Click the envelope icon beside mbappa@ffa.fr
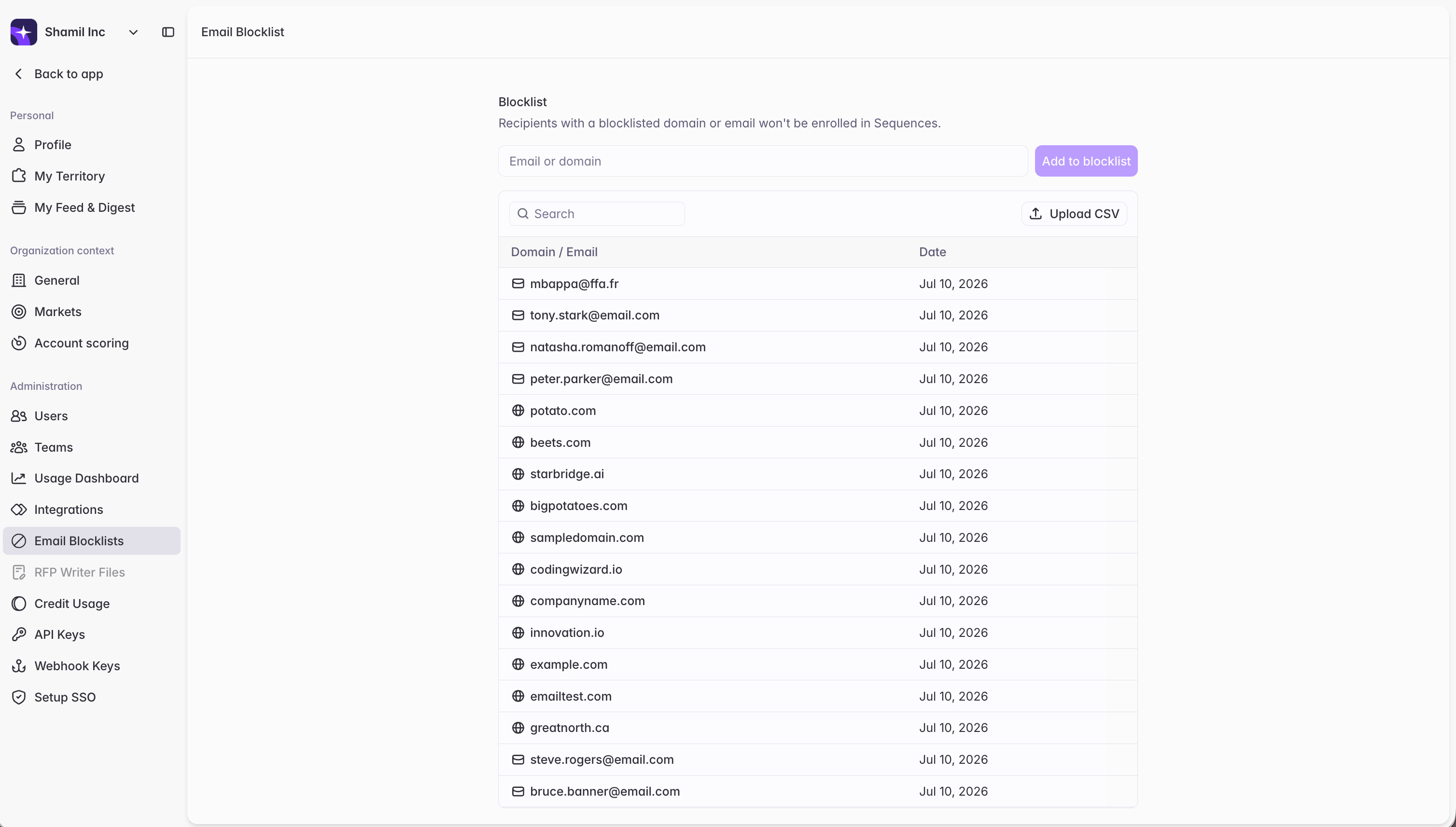The height and width of the screenshot is (827, 1456). point(518,283)
